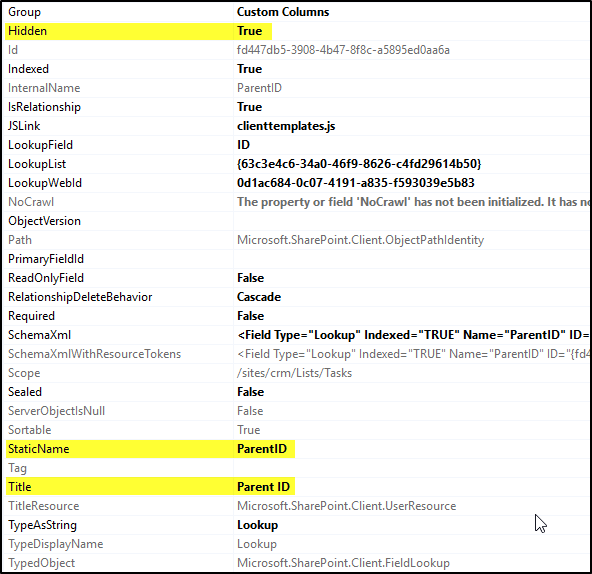Select the Title property label

tap(20, 487)
